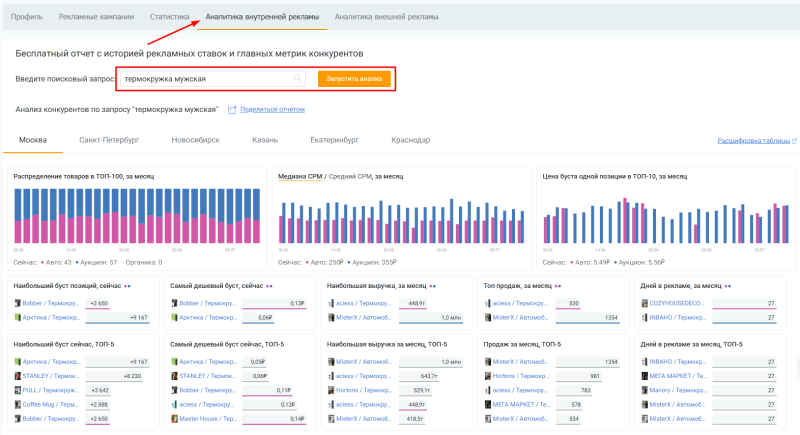
Task: Click the Coffee Mug product thumbnail
Action: coord(18,404)
